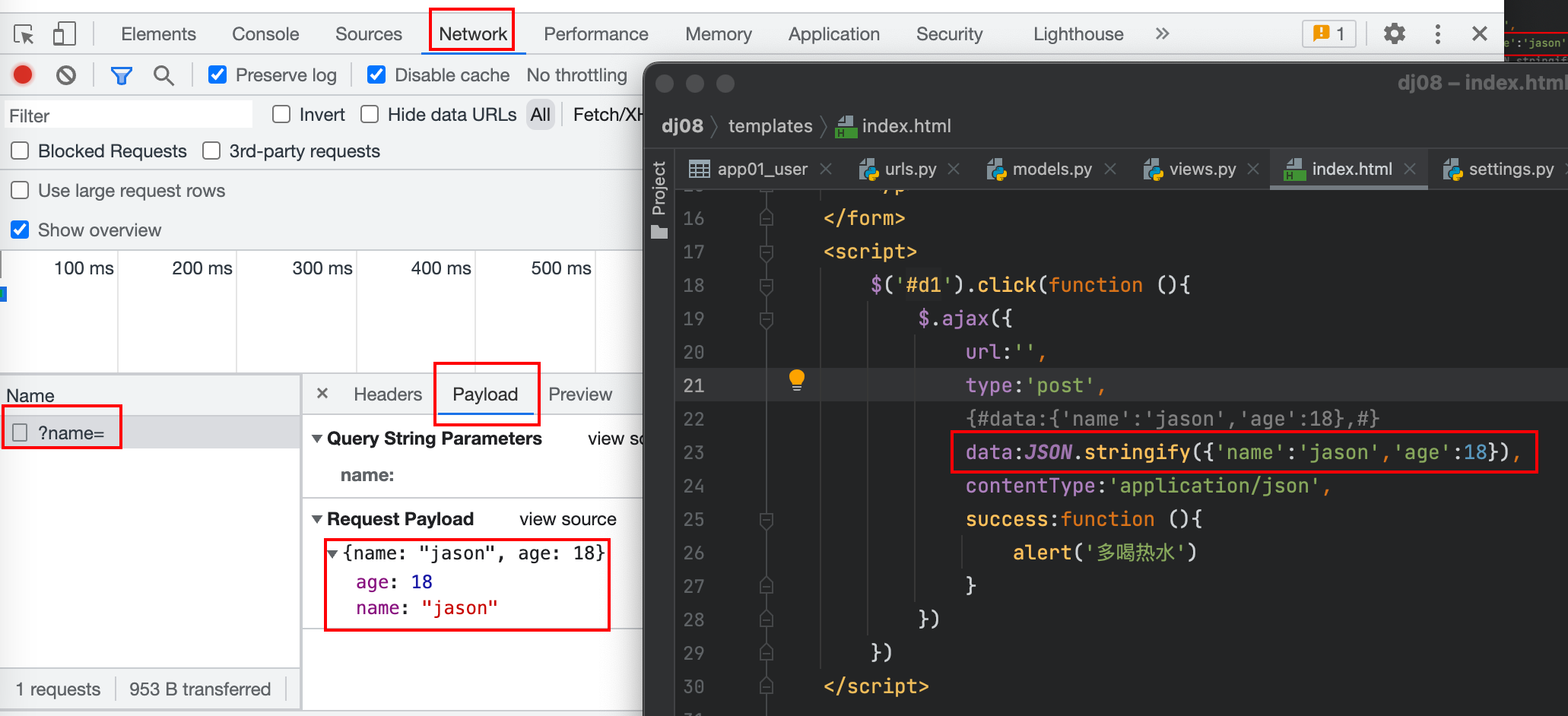Screen dimensions: 1568x716
Task: Enable Hide data URLs checkbox
Action: [370, 114]
